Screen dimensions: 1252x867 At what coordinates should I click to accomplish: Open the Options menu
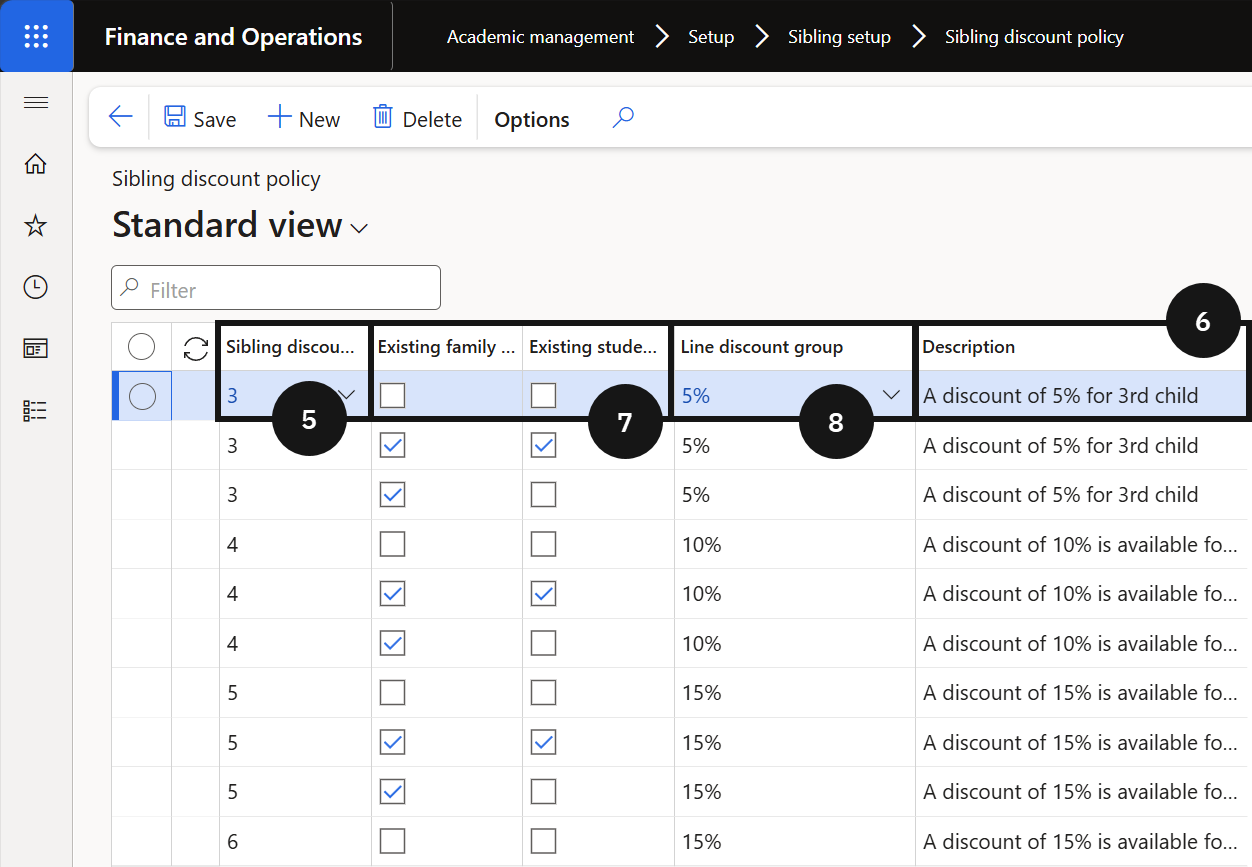pos(532,119)
